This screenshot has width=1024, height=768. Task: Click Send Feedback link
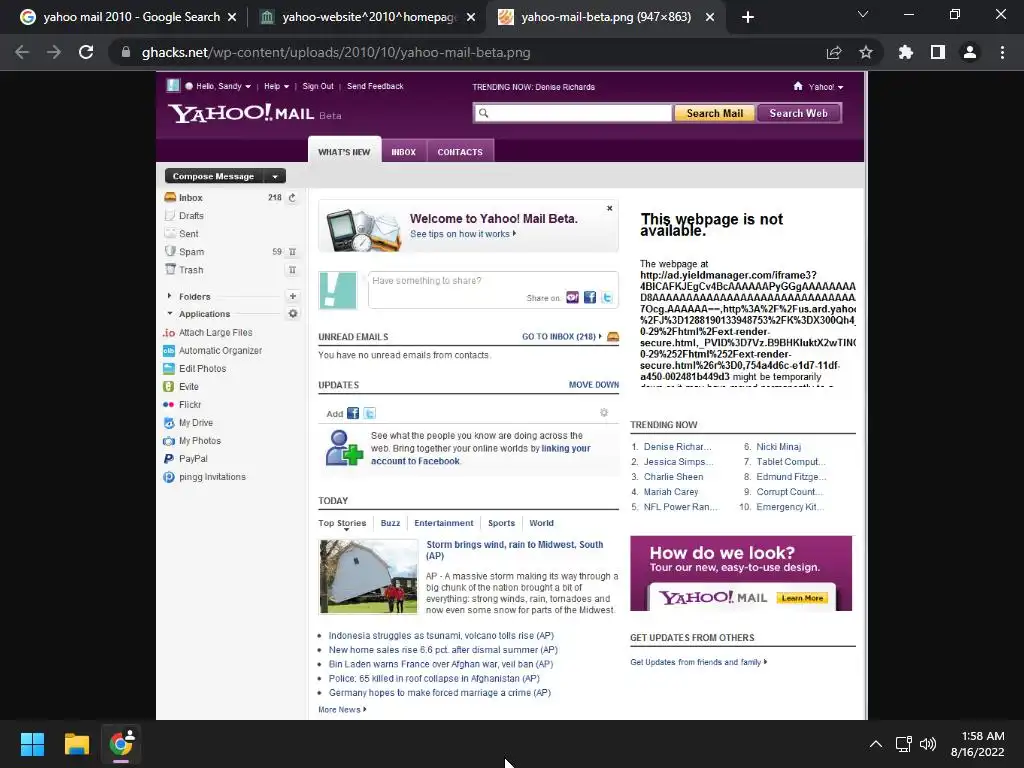375,86
